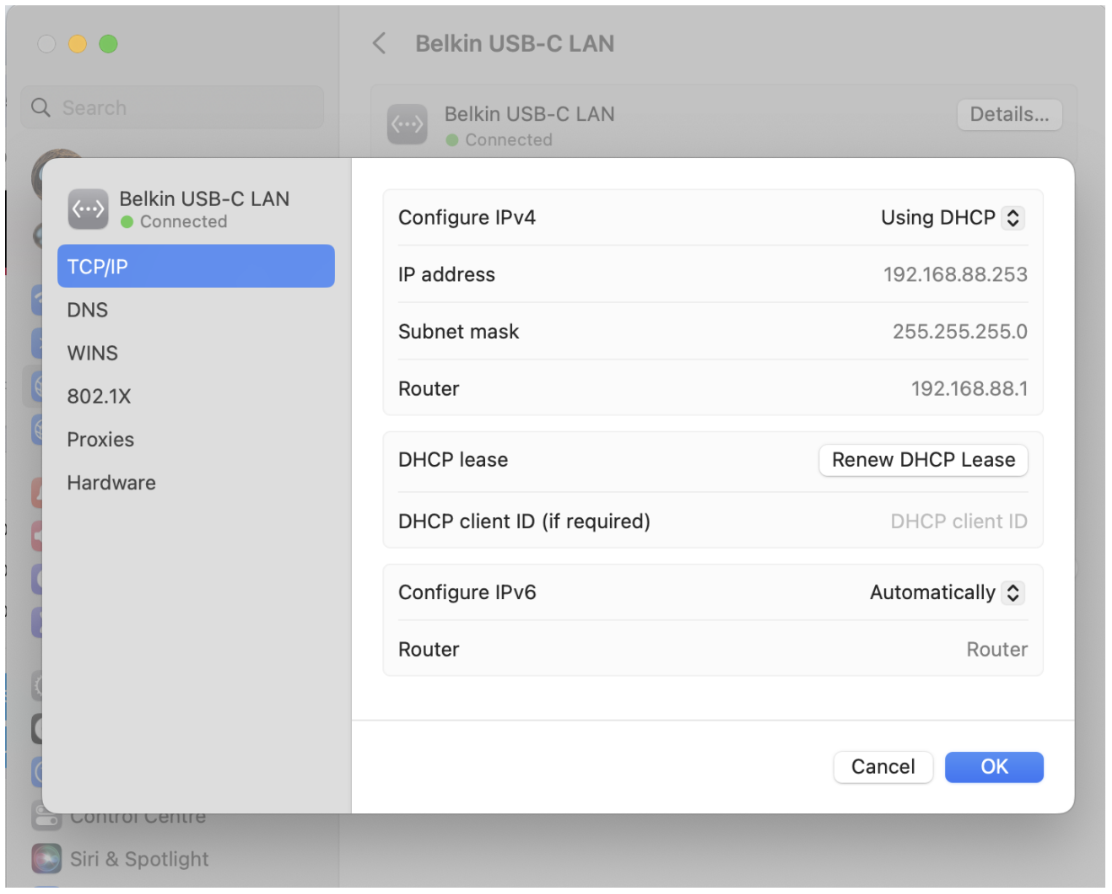1112x894 pixels.
Task: Click the up-down arrows beside Automatically
Action: (1013, 592)
